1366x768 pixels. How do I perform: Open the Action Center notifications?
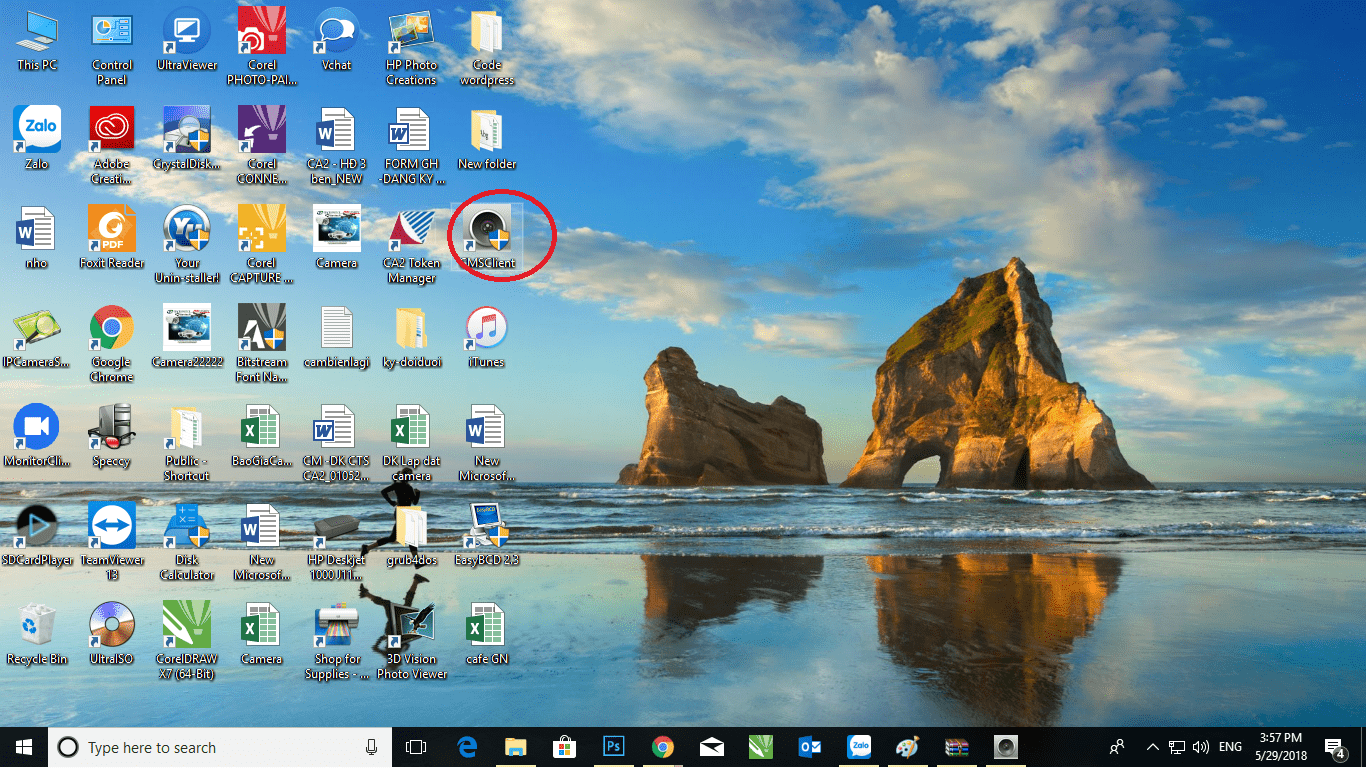click(1335, 747)
